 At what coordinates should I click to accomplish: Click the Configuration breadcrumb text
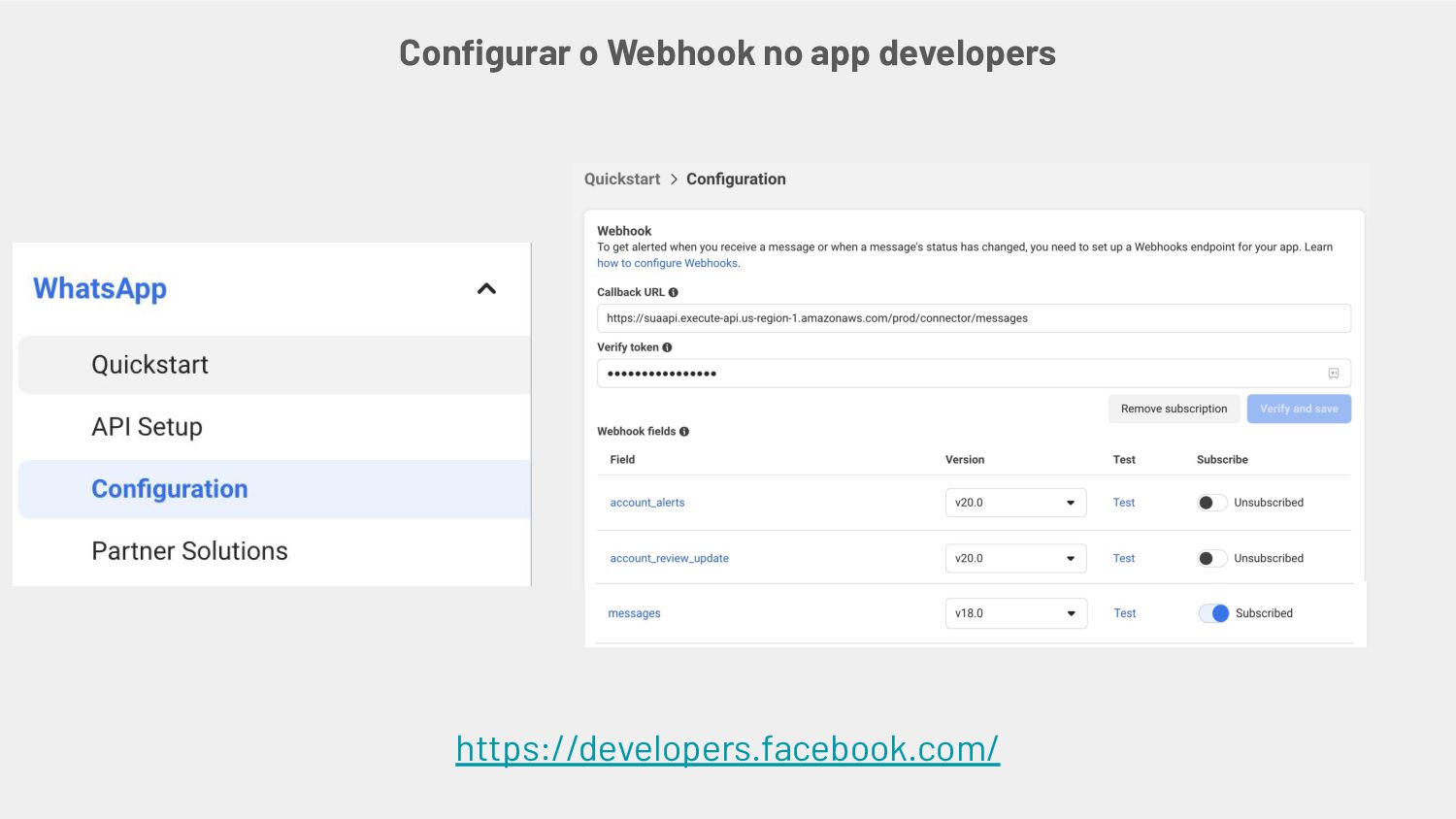coord(736,180)
